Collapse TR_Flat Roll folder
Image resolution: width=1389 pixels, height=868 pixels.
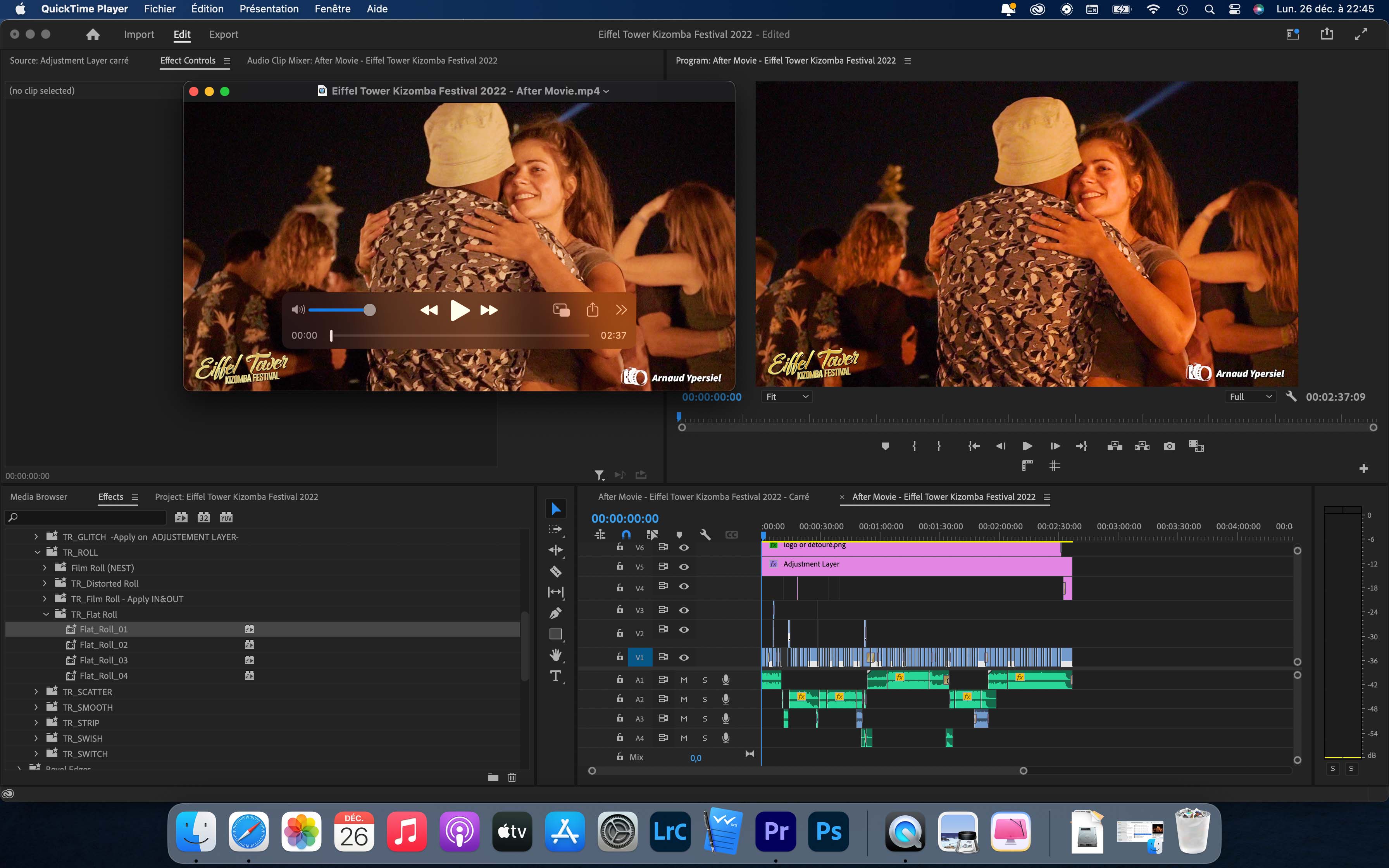coord(46,614)
